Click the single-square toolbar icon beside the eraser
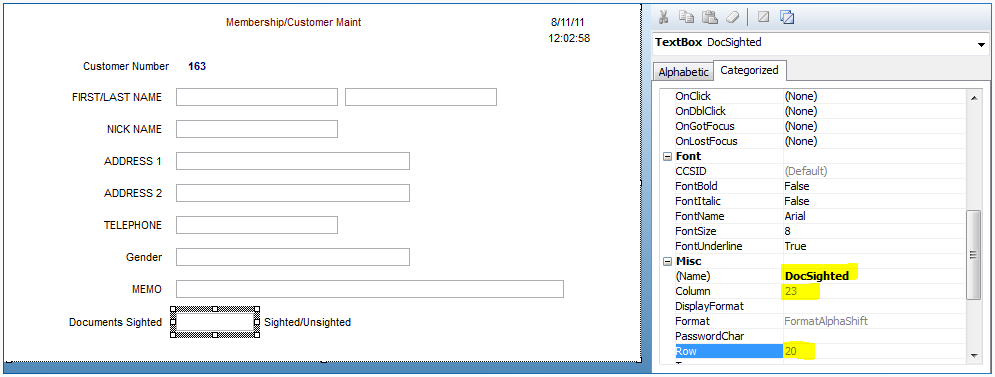The width and height of the screenshot is (995, 377). [763, 17]
